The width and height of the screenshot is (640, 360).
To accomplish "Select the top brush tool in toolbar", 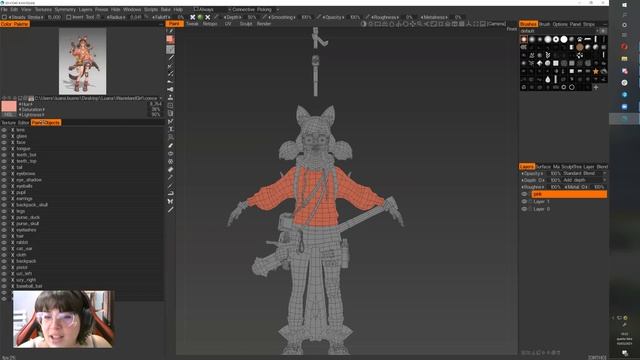I will [171, 31].
